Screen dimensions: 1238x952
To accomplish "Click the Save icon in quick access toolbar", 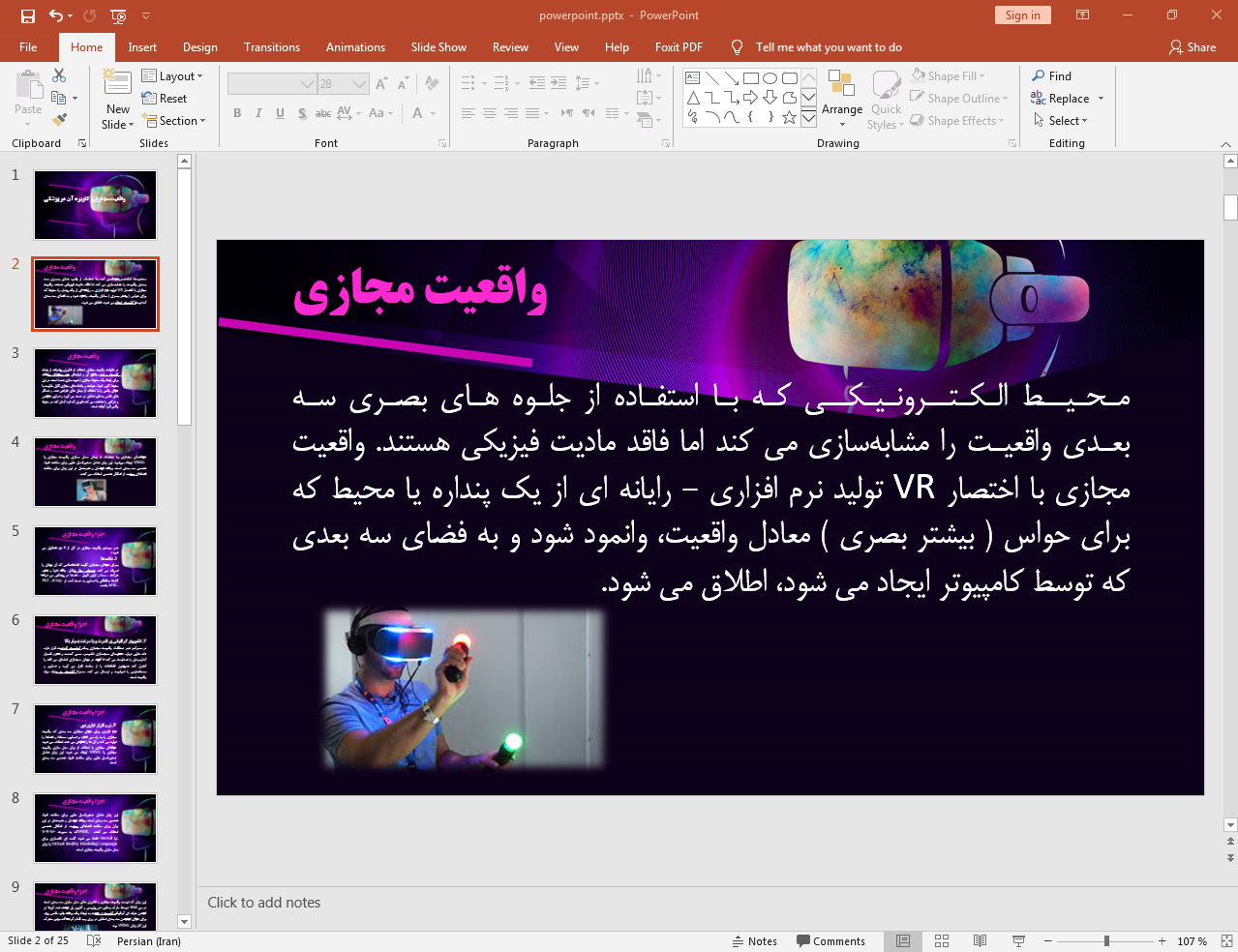I will pyautogui.click(x=28, y=15).
